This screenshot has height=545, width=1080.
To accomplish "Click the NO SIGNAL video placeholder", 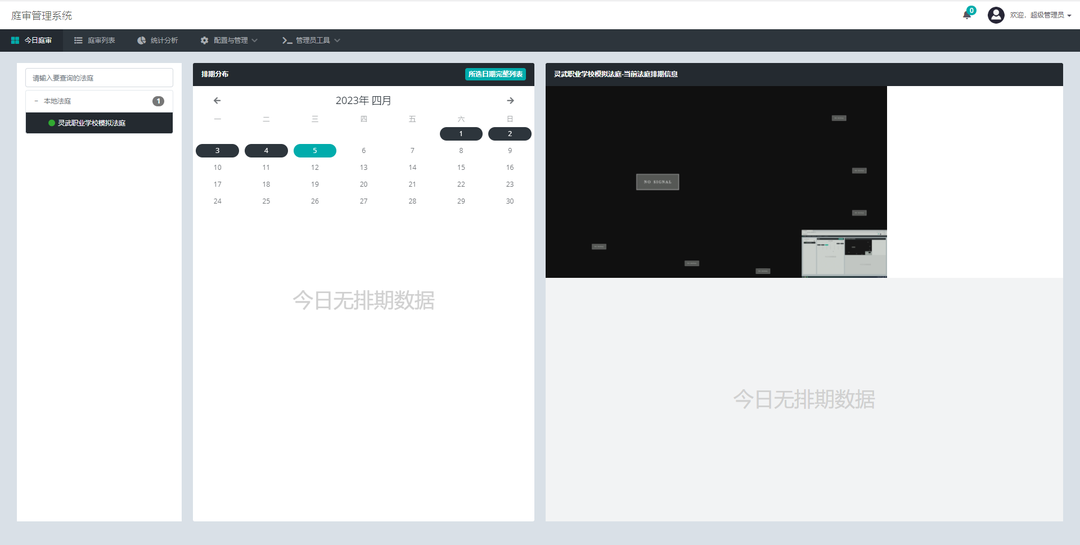I will click(657, 182).
